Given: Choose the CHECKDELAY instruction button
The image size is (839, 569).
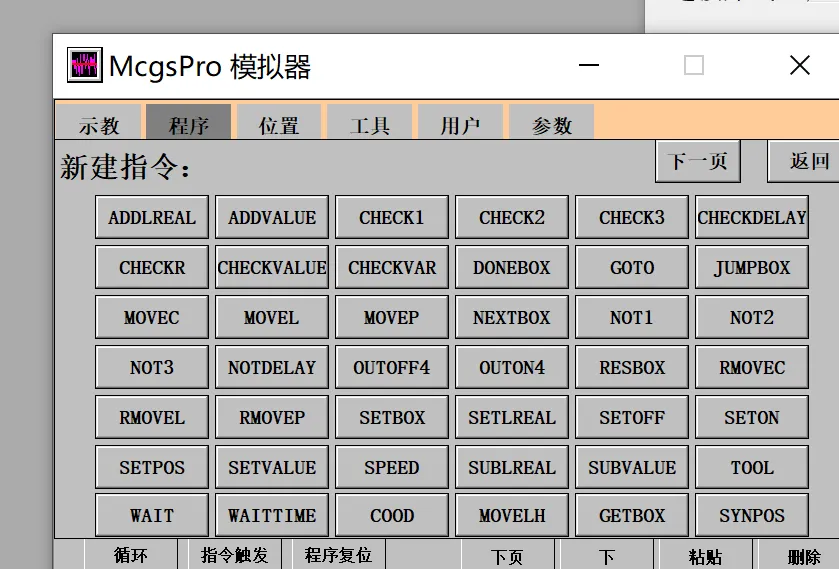Looking at the screenshot, I should pyautogui.click(x=752, y=217).
